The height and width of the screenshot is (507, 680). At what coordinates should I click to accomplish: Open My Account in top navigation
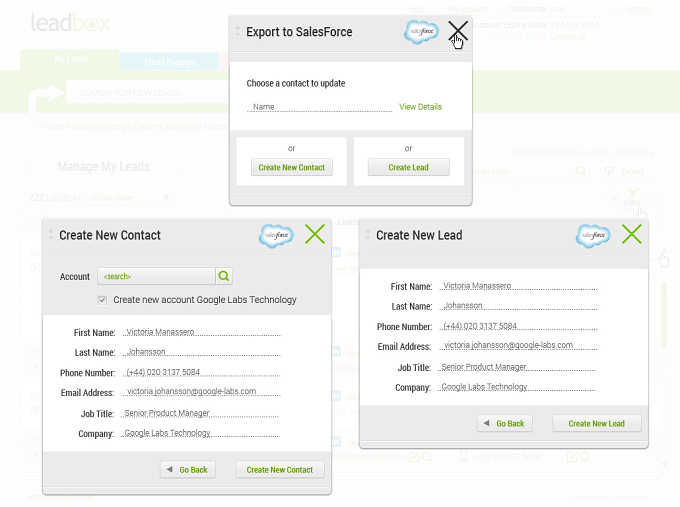[x=467, y=9]
